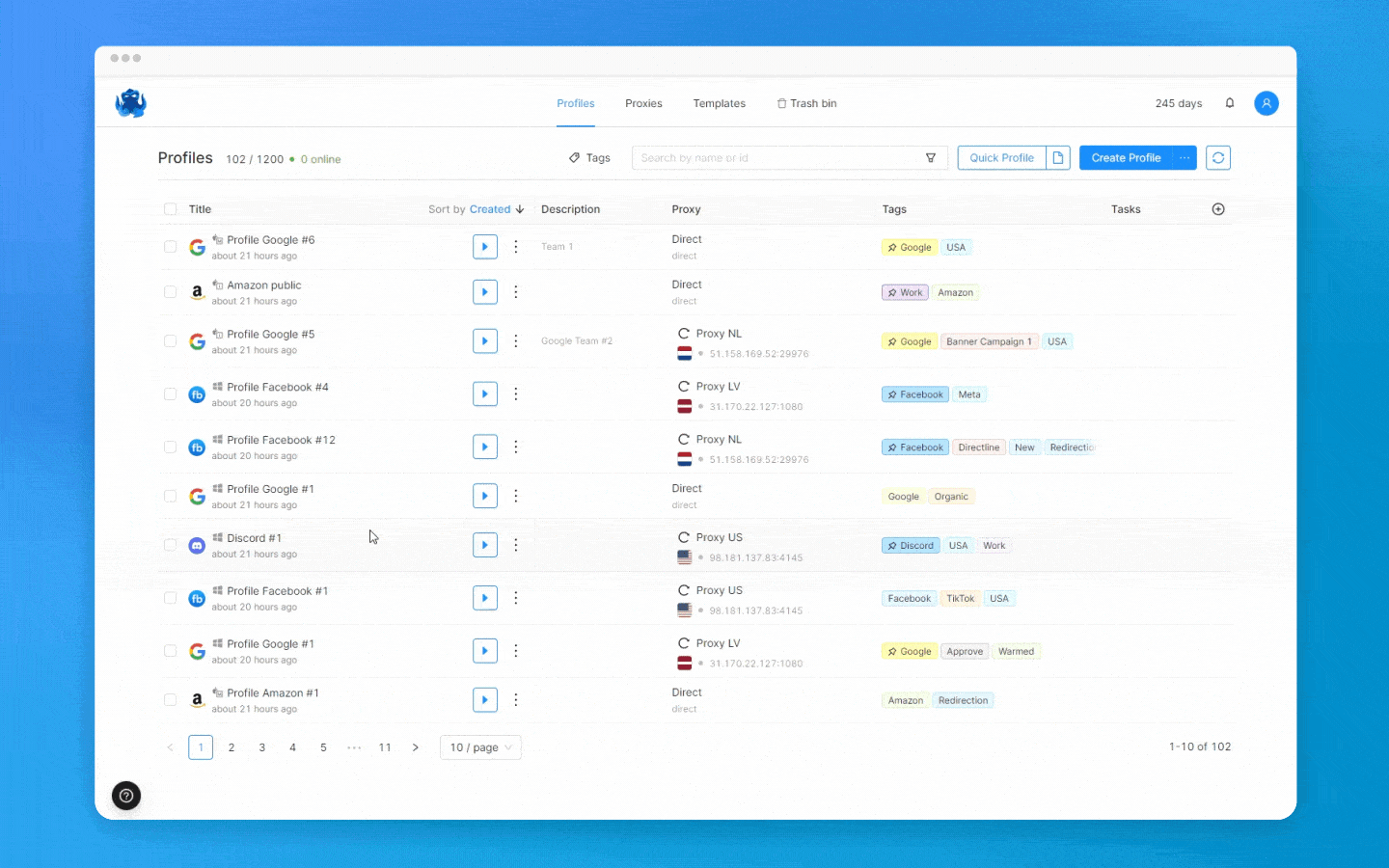Click the refresh icon next to Create Profile

coord(1217,157)
